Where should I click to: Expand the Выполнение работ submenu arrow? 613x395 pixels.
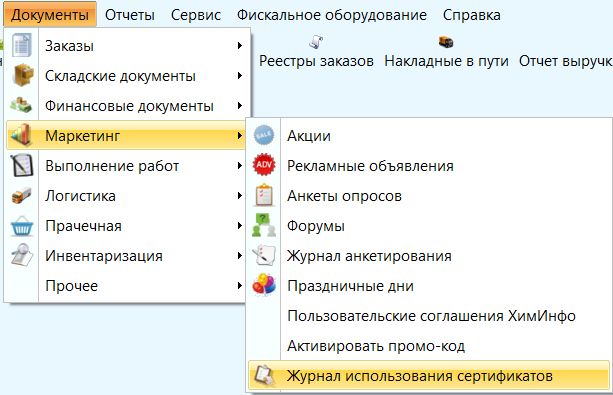240,165
